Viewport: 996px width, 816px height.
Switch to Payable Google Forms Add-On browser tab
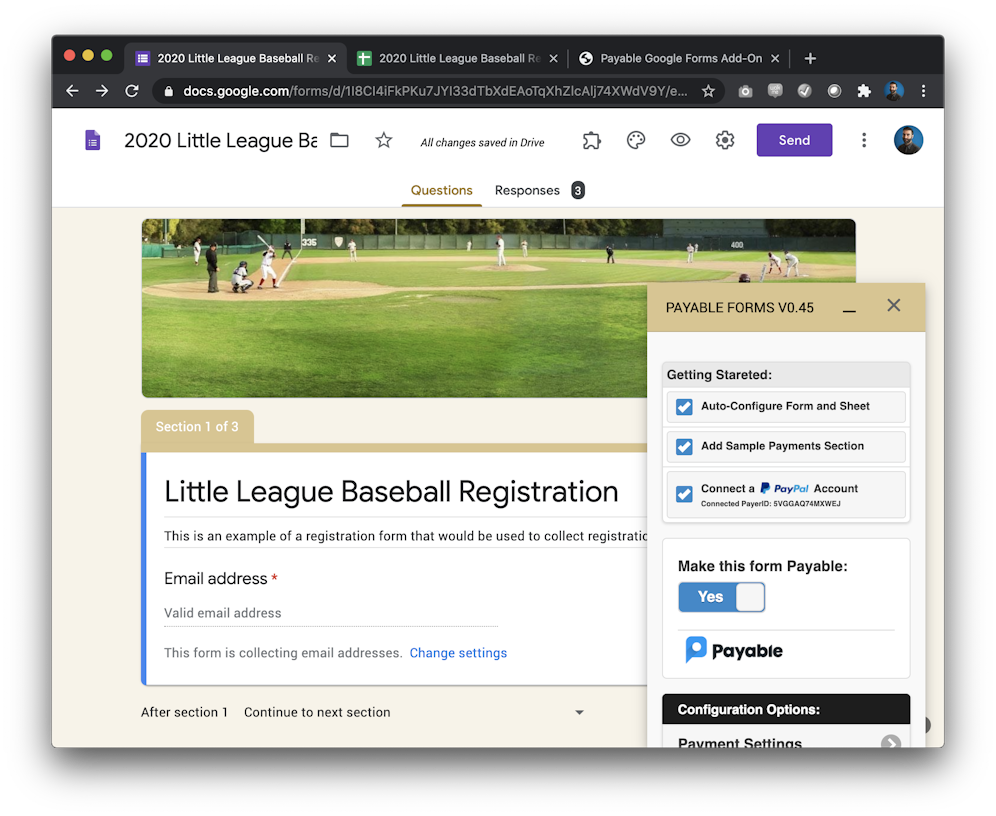tap(680, 59)
